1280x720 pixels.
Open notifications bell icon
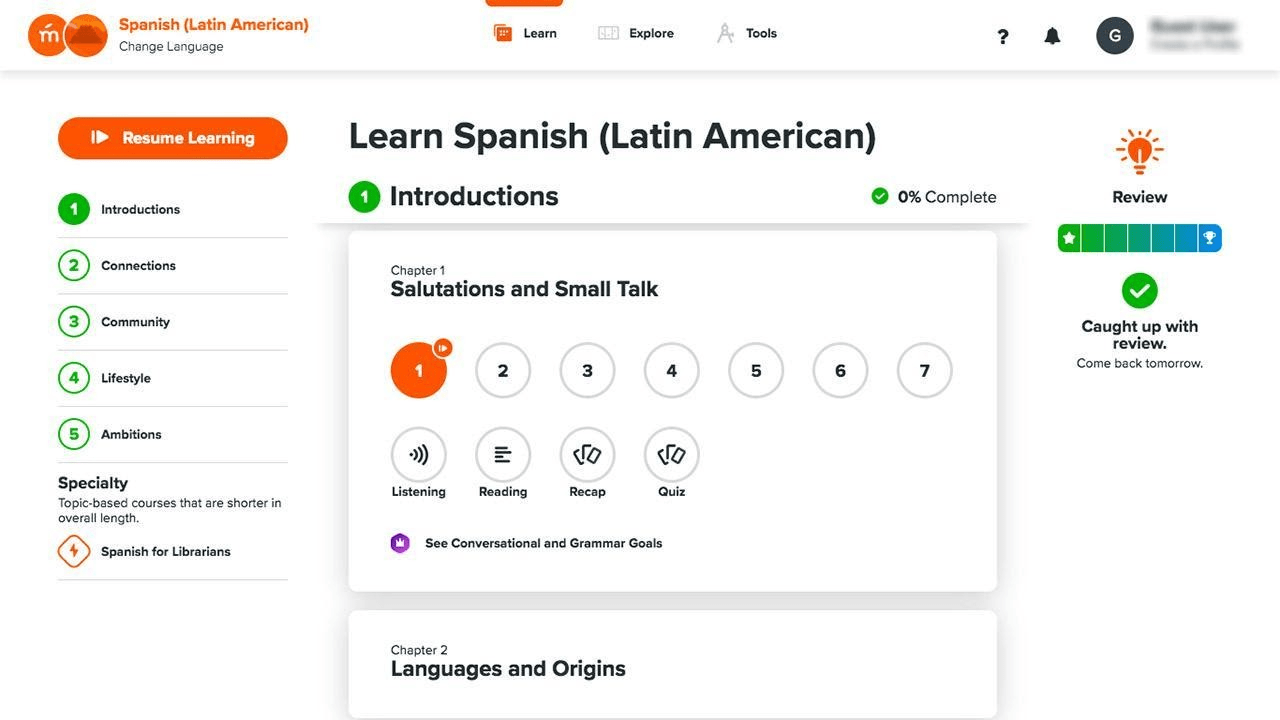[x=1052, y=37]
